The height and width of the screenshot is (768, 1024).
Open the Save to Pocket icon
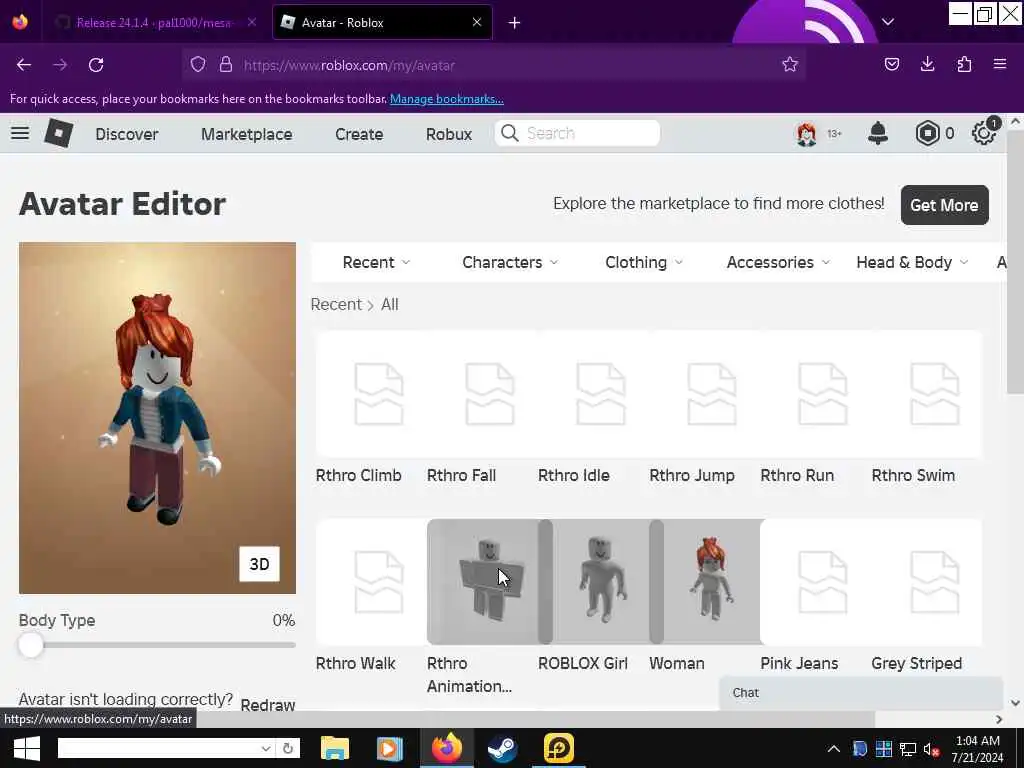click(x=891, y=64)
